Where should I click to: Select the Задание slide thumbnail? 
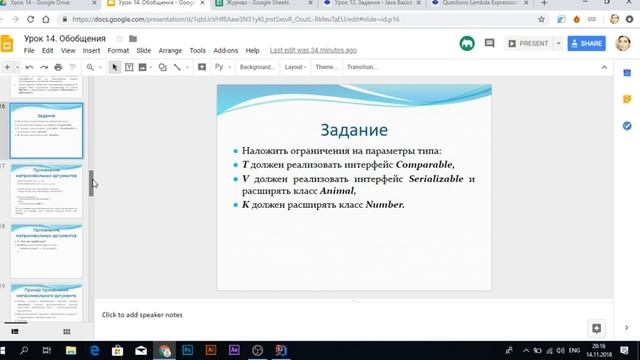[x=46, y=131]
